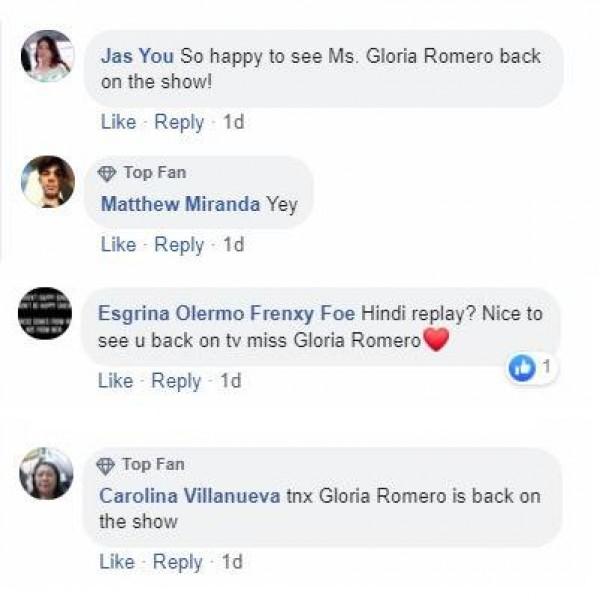
Task: Click the Top Fan diamond badge above Carolina Villanueva
Action: 106,466
